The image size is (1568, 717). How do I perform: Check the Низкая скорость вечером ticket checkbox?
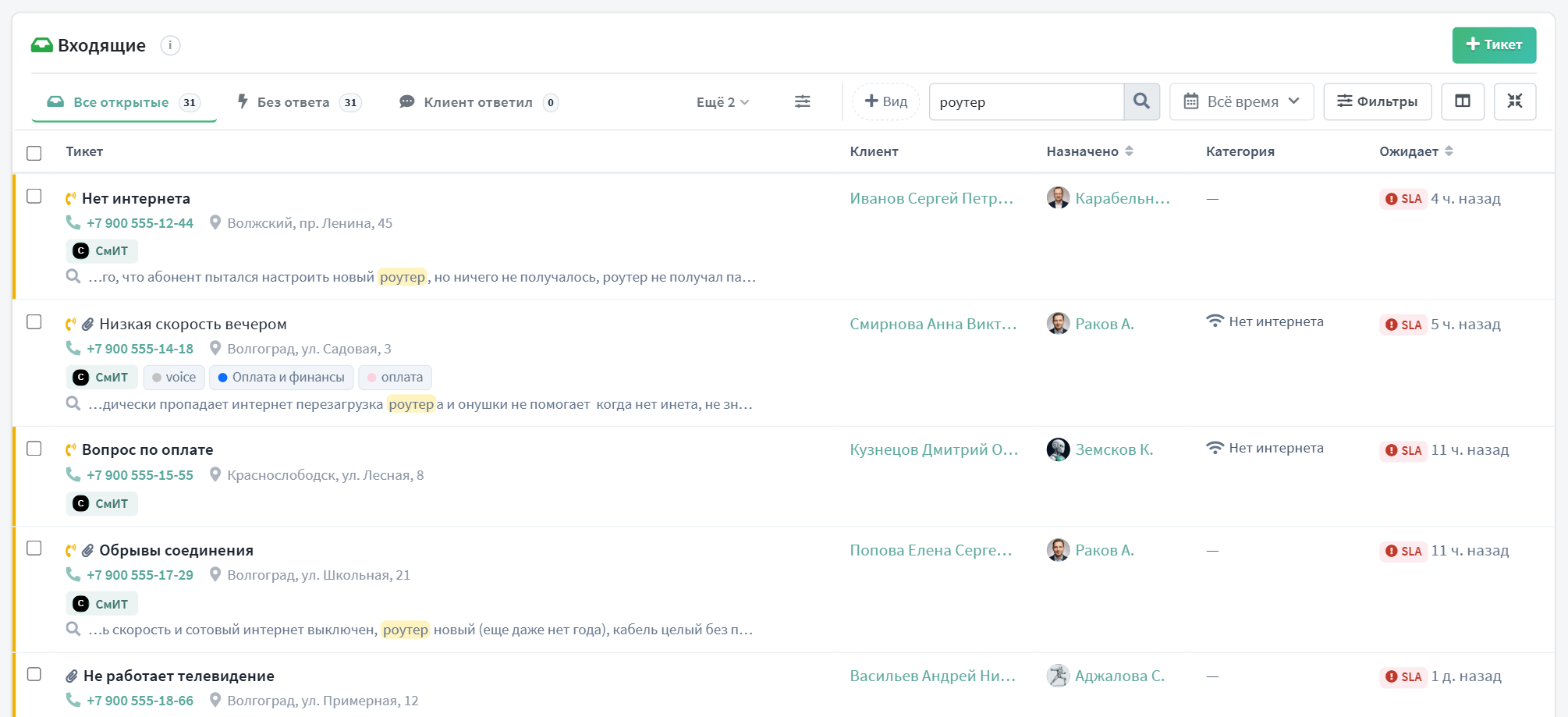click(34, 321)
